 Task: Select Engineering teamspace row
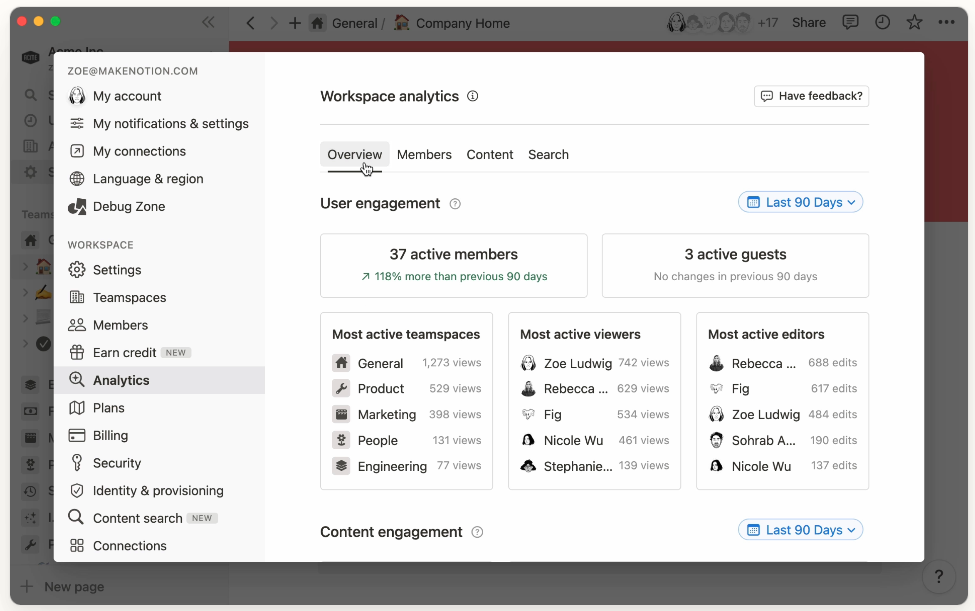(406, 466)
